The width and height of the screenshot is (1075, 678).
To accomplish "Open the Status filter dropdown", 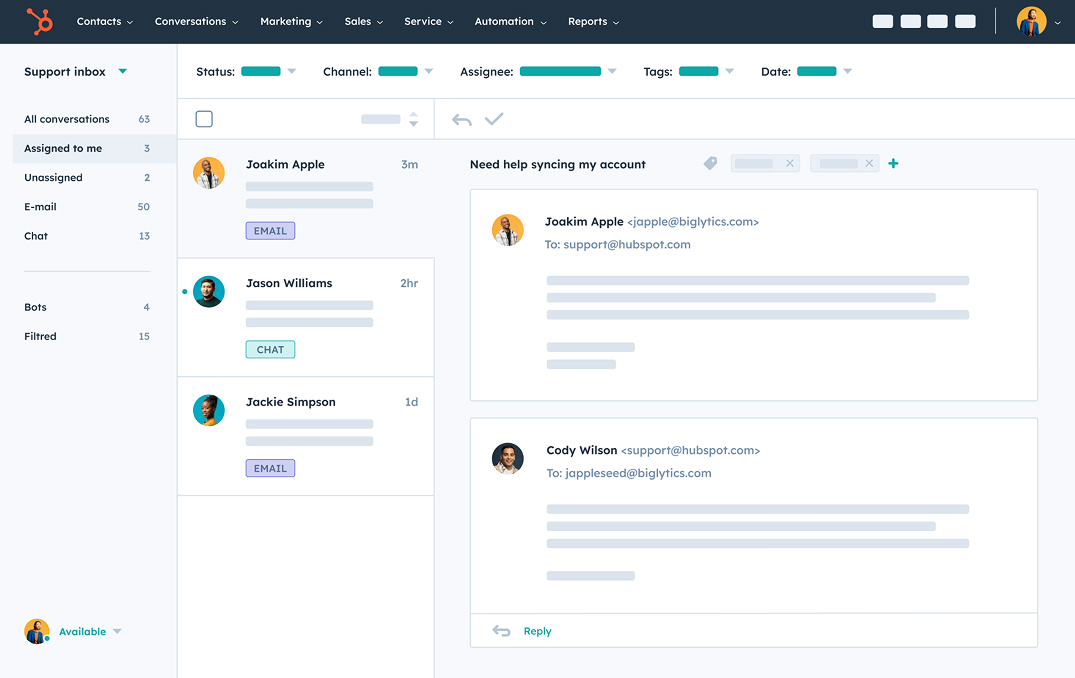I will (268, 71).
